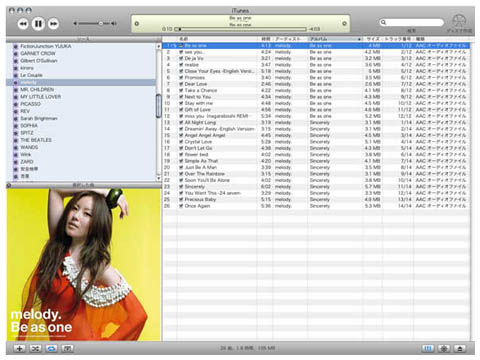Click the Sarah Brightman playlist icon
Image resolution: width=480 pixels, height=360 pixels.
15,119
